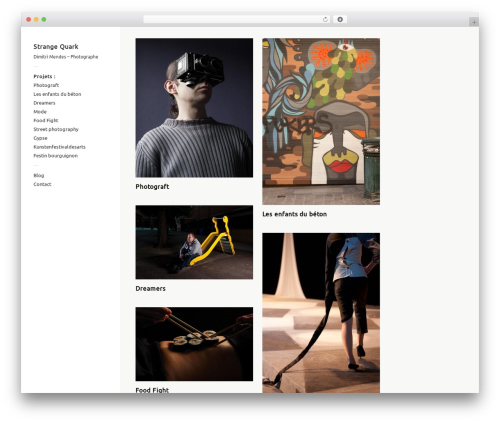Open the Mode project in sidebar
The height and width of the screenshot is (423, 500).
(x=40, y=112)
